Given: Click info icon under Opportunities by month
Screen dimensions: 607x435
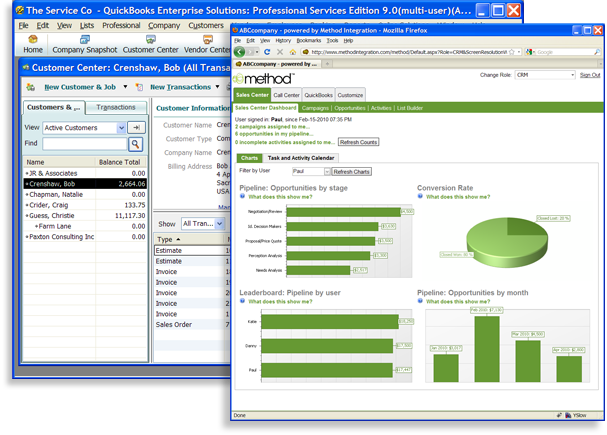Looking at the screenshot, I should tap(420, 301).
